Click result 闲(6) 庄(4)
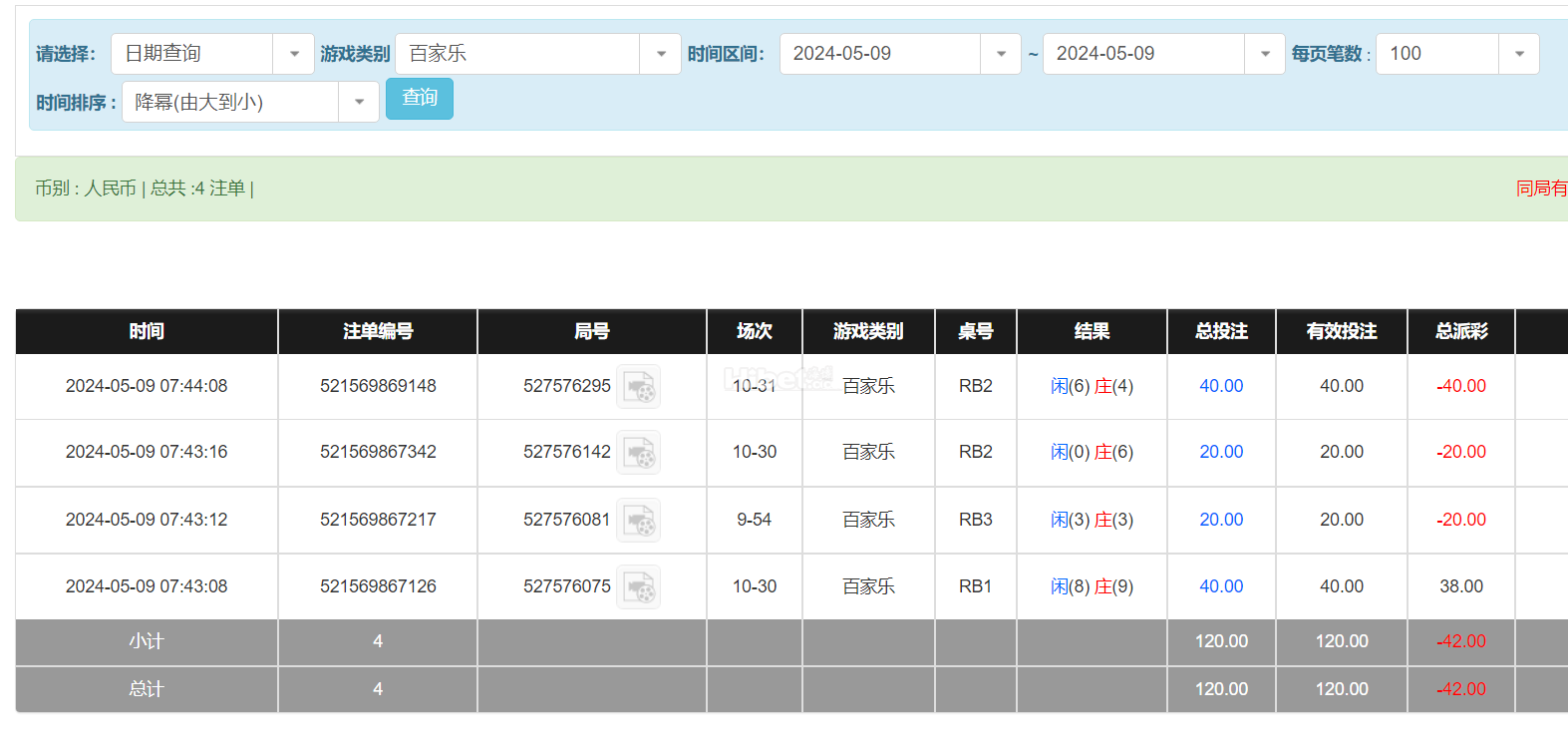The height and width of the screenshot is (756, 1568). [x=1092, y=386]
